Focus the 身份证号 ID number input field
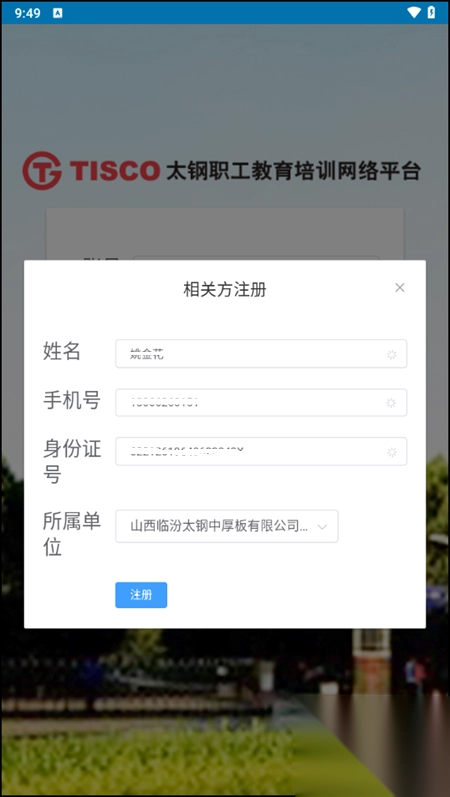Screen dimensions: 450x797 click(x=261, y=451)
